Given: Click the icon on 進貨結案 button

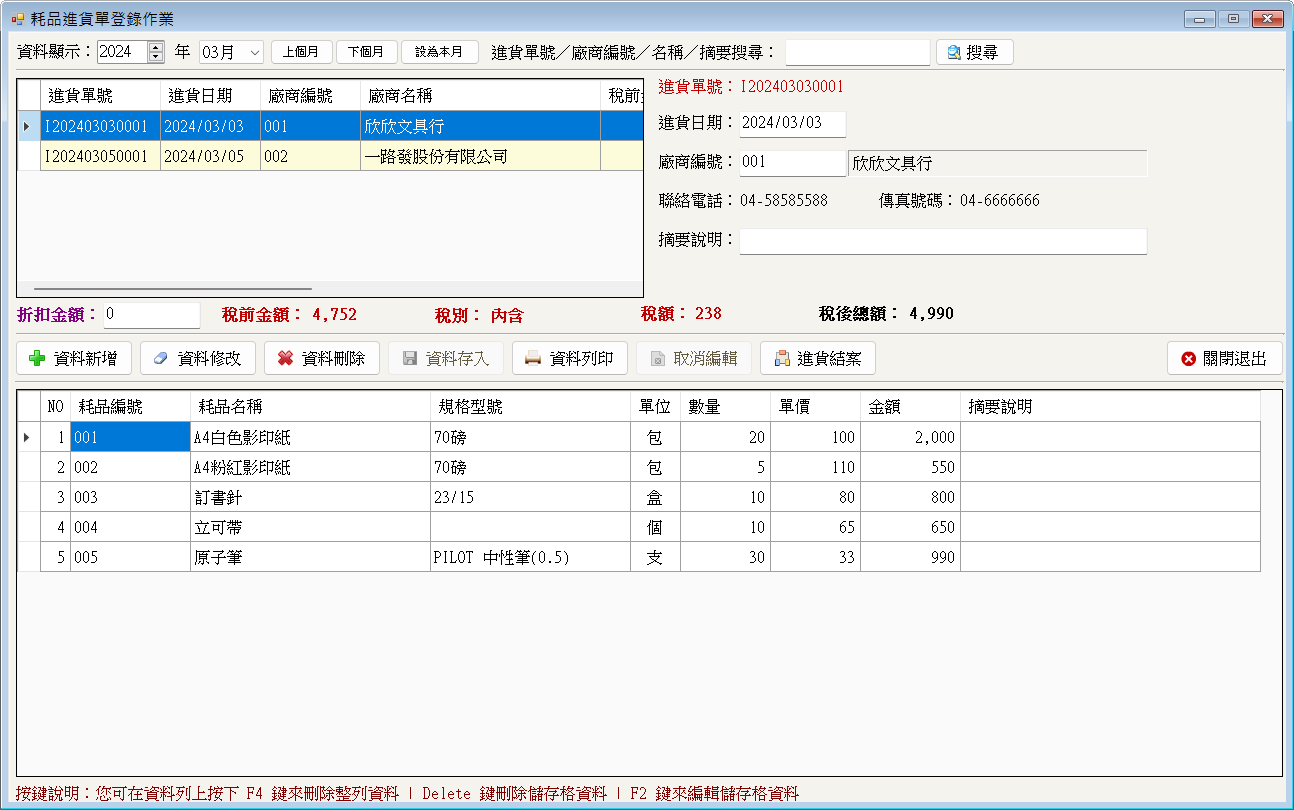Looking at the screenshot, I should (x=781, y=358).
